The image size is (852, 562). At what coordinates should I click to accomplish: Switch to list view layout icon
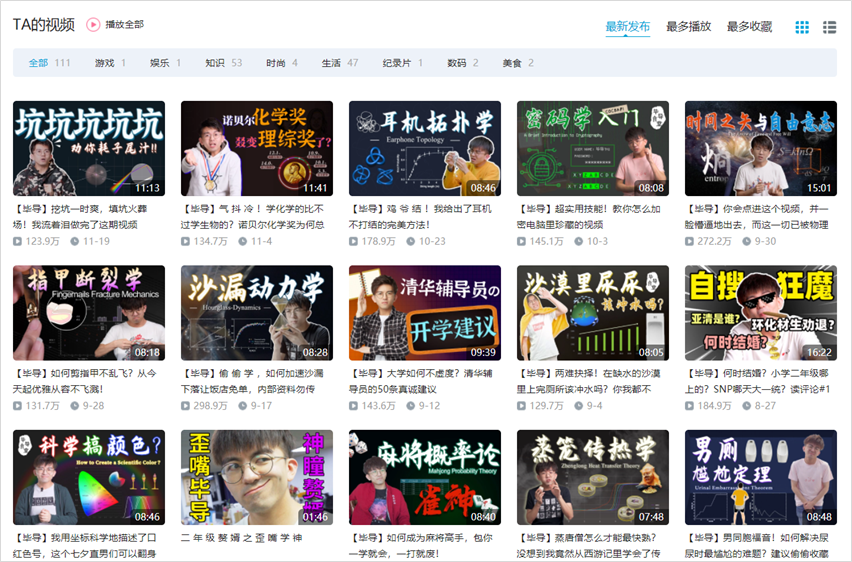tap(829, 27)
